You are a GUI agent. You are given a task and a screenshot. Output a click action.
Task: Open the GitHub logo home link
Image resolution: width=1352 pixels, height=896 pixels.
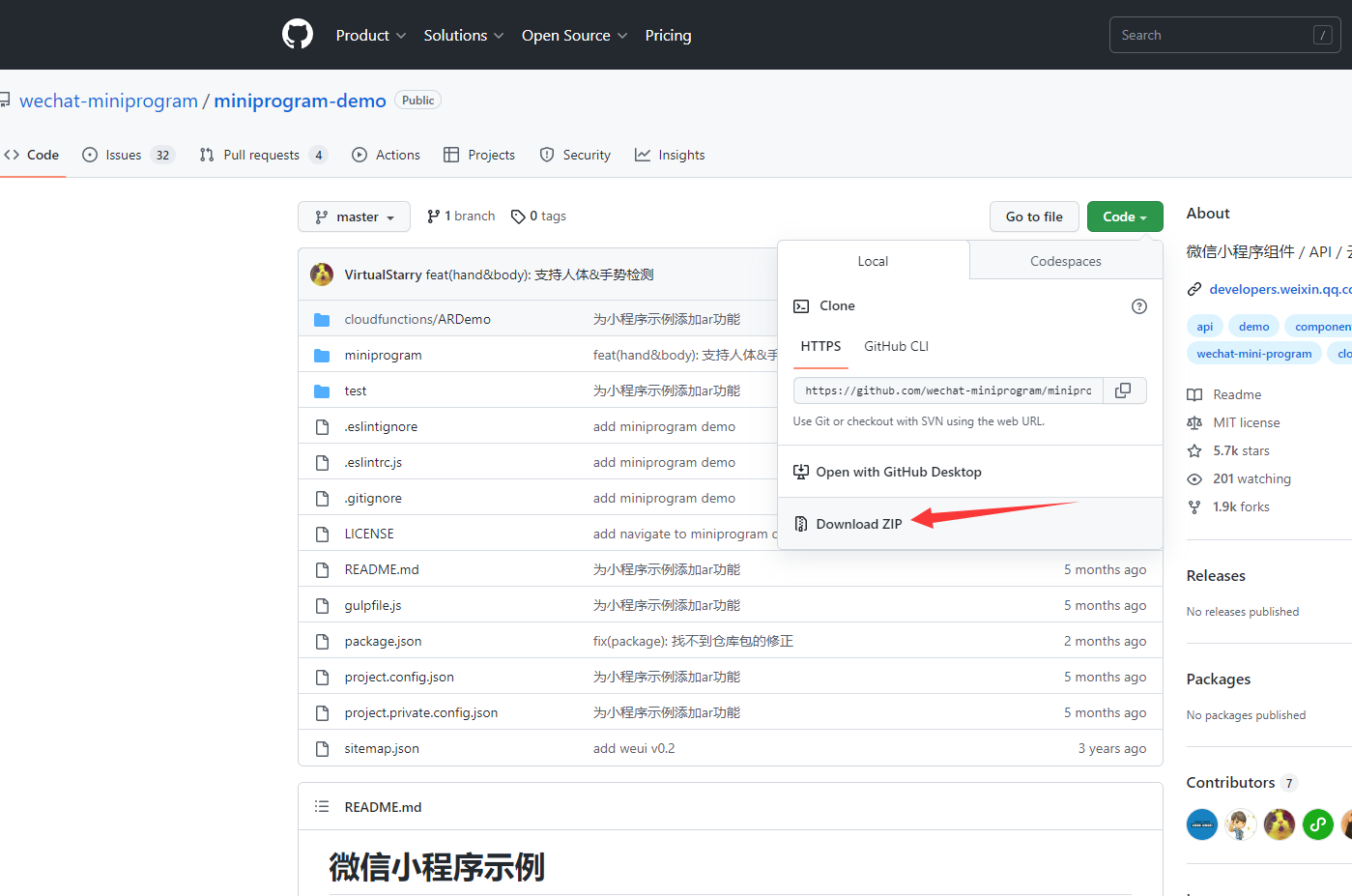click(x=298, y=35)
